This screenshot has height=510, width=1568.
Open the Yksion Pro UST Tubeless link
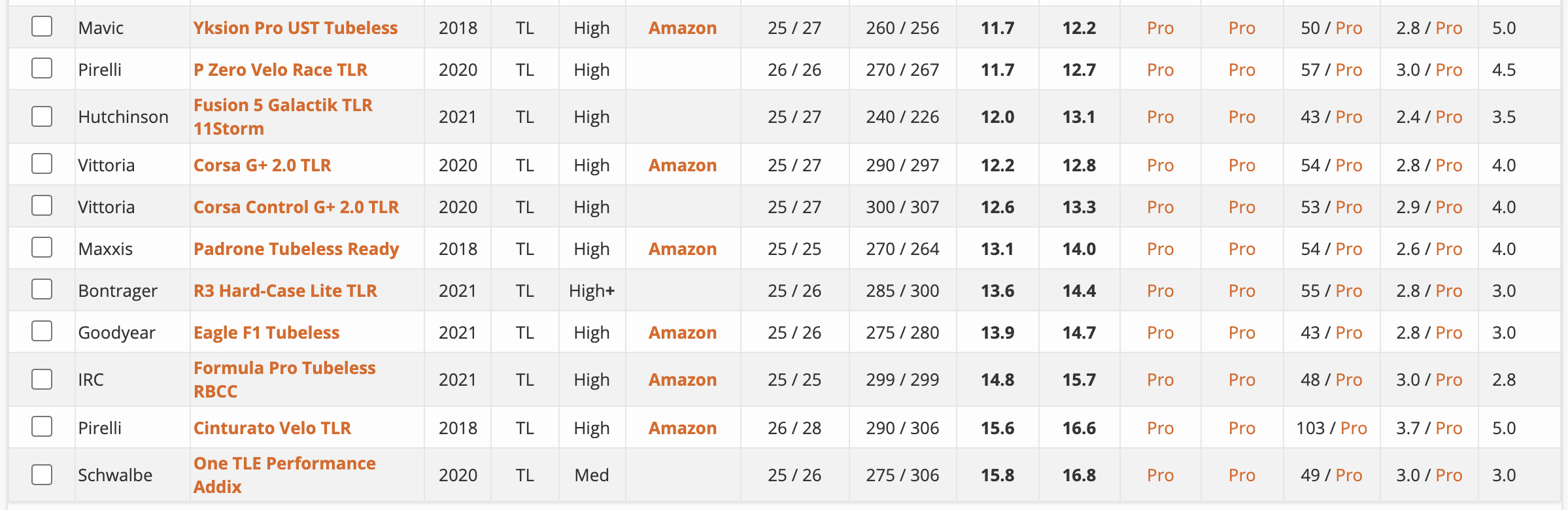pos(296,27)
